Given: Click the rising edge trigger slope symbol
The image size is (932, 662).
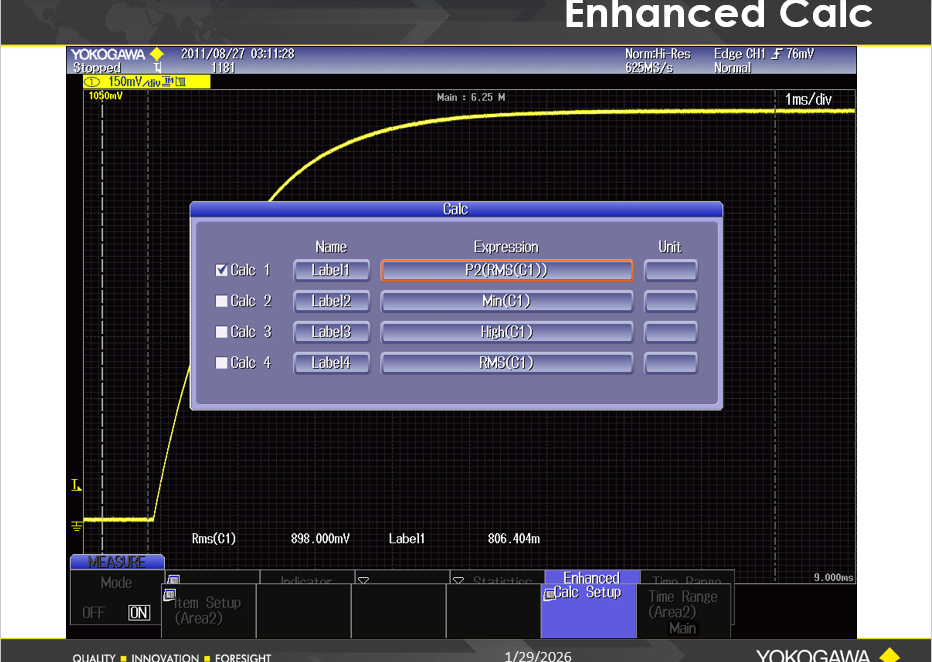Looking at the screenshot, I should point(776,54).
